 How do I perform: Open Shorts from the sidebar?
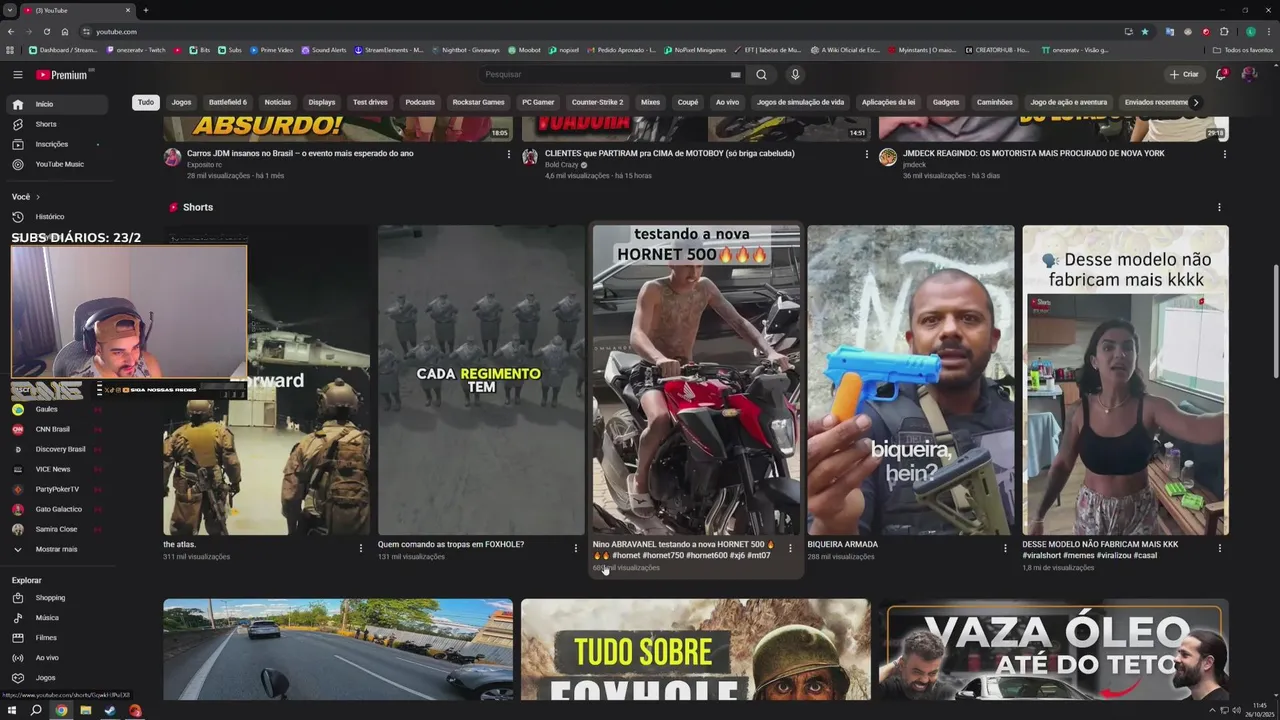pos(55,124)
